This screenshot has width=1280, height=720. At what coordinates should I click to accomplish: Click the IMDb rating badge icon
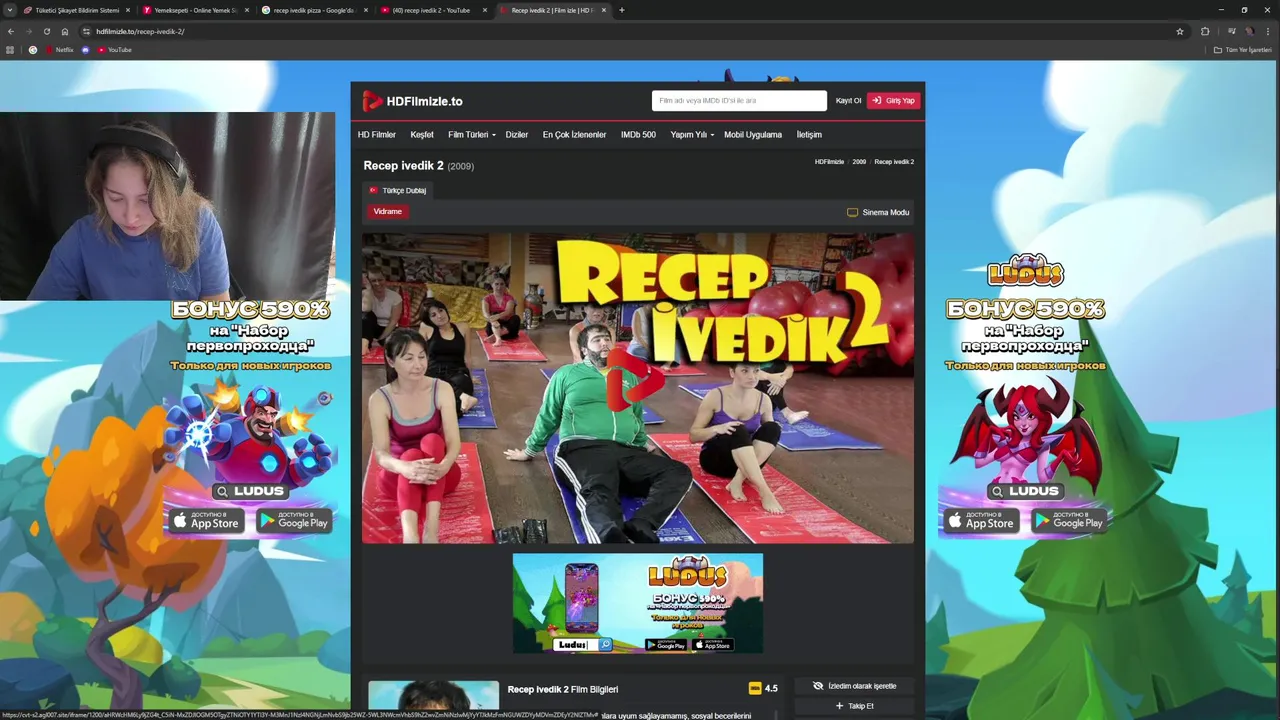[x=755, y=688]
